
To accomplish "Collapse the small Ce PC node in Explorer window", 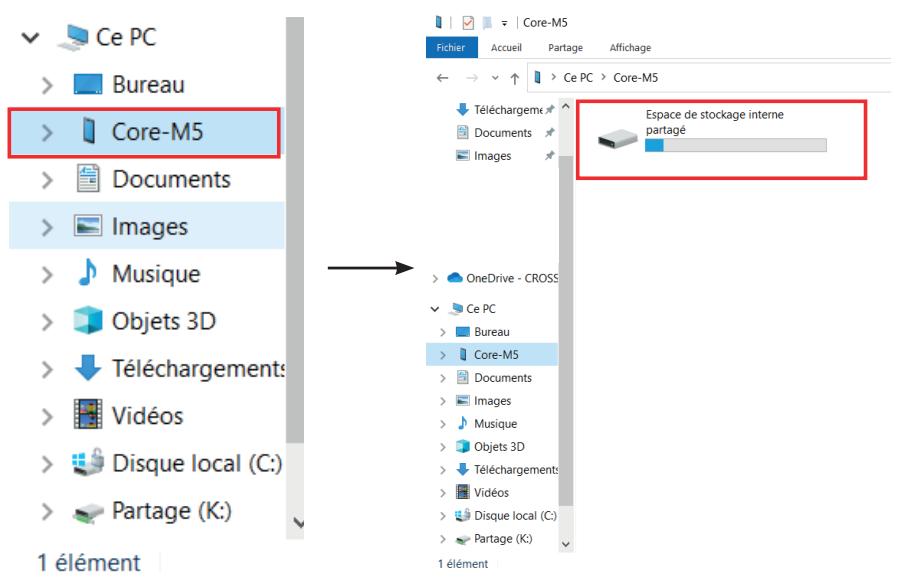I will 435,309.
